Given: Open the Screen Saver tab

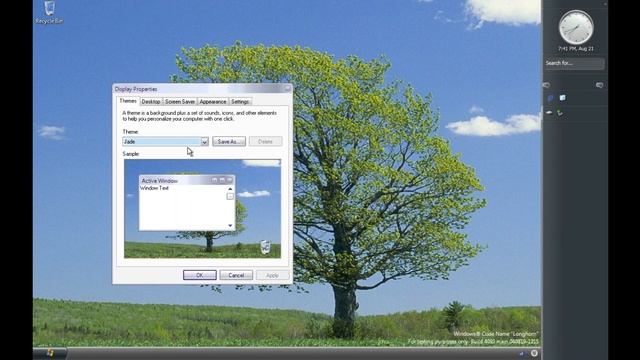Looking at the screenshot, I should click(180, 102).
